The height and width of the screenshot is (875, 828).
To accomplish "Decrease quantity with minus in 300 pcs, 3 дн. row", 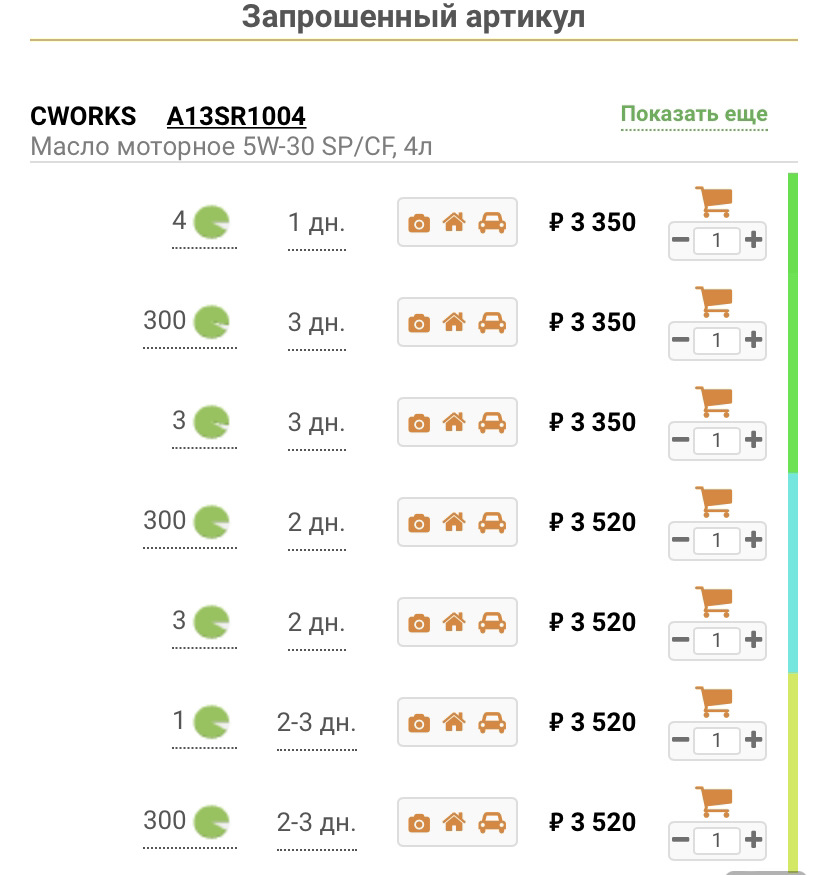I will [681, 340].
